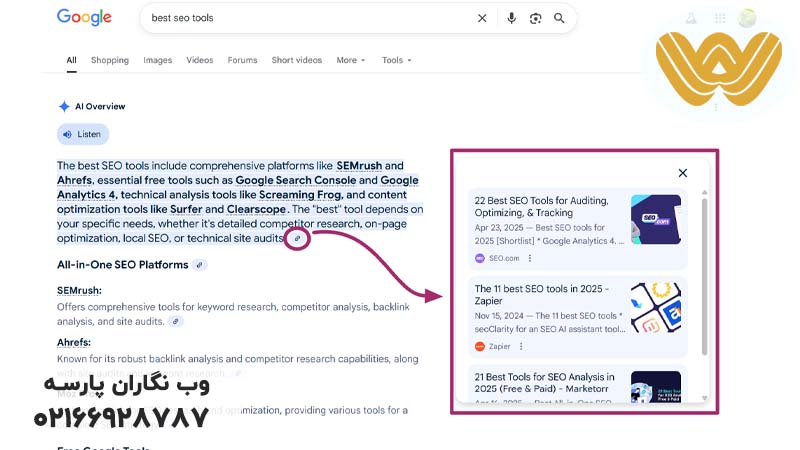
Task: Switch to the Images tab
Action: coord(158,60)
